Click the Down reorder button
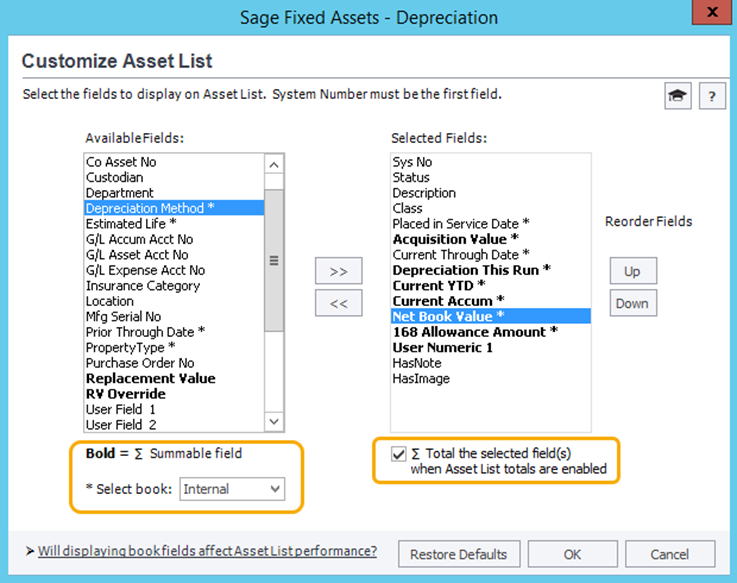The height and width of the screenshot is (583, 737). coord(632,303)
